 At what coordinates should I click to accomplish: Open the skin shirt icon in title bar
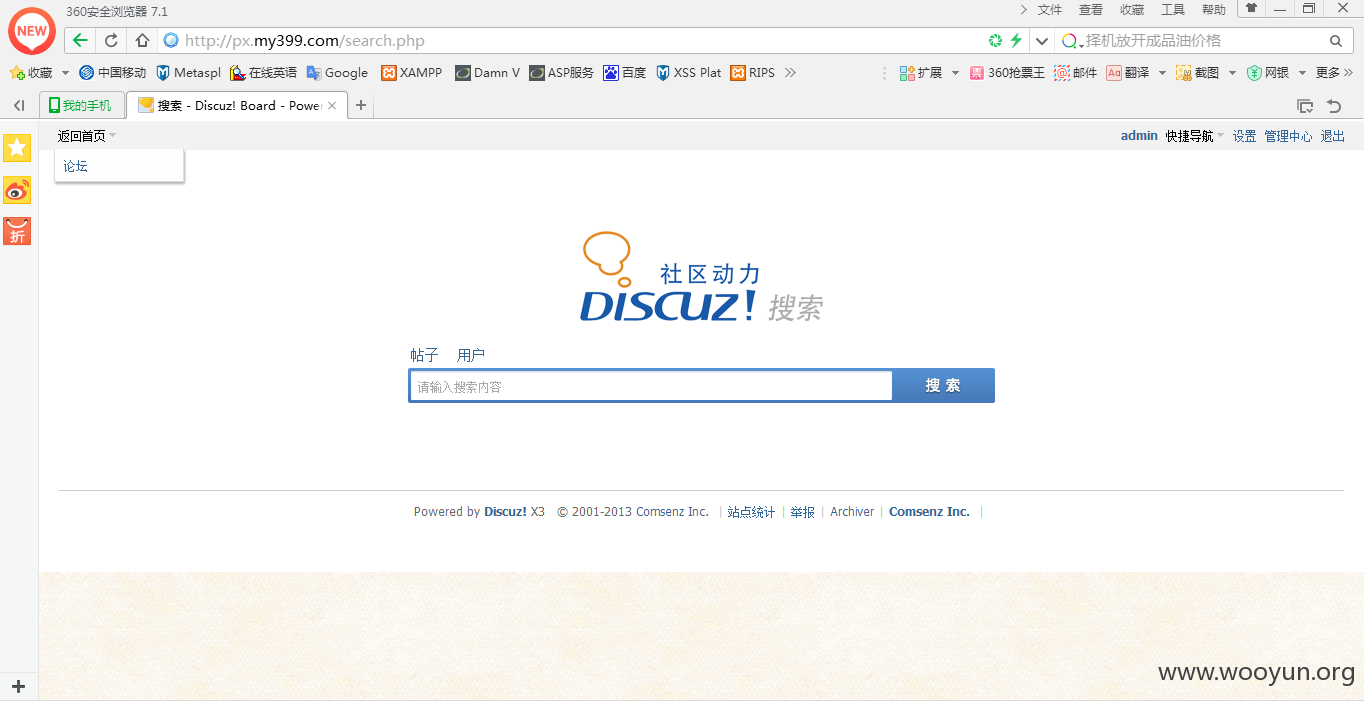(1251, 8)
